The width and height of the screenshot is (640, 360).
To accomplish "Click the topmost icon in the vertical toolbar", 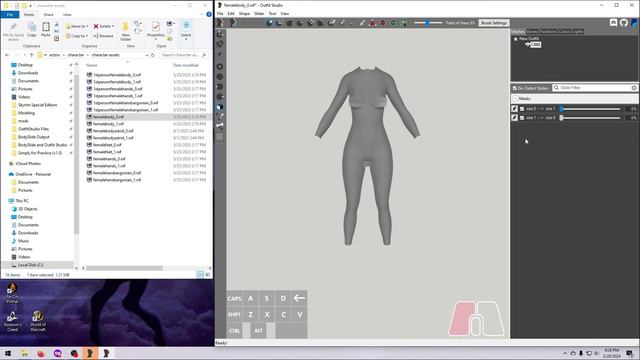I will [x=220, y=34].
